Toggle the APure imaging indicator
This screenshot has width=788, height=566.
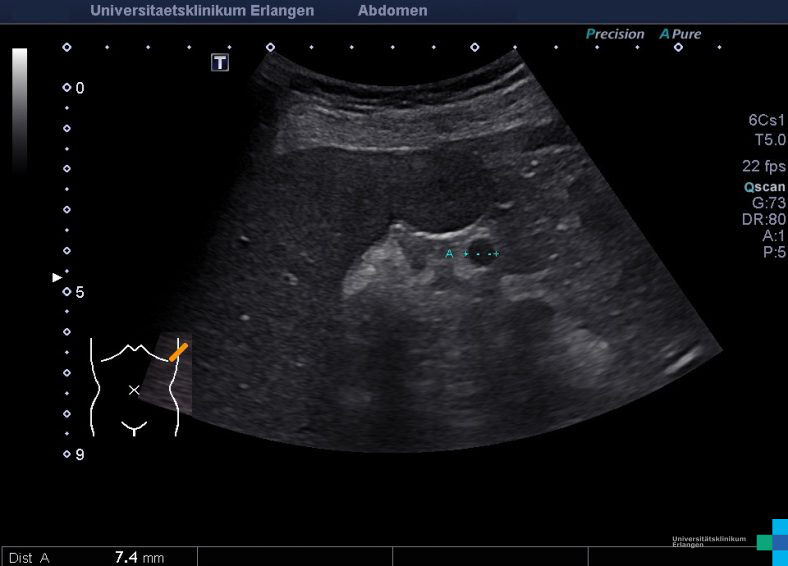point(680,34)
